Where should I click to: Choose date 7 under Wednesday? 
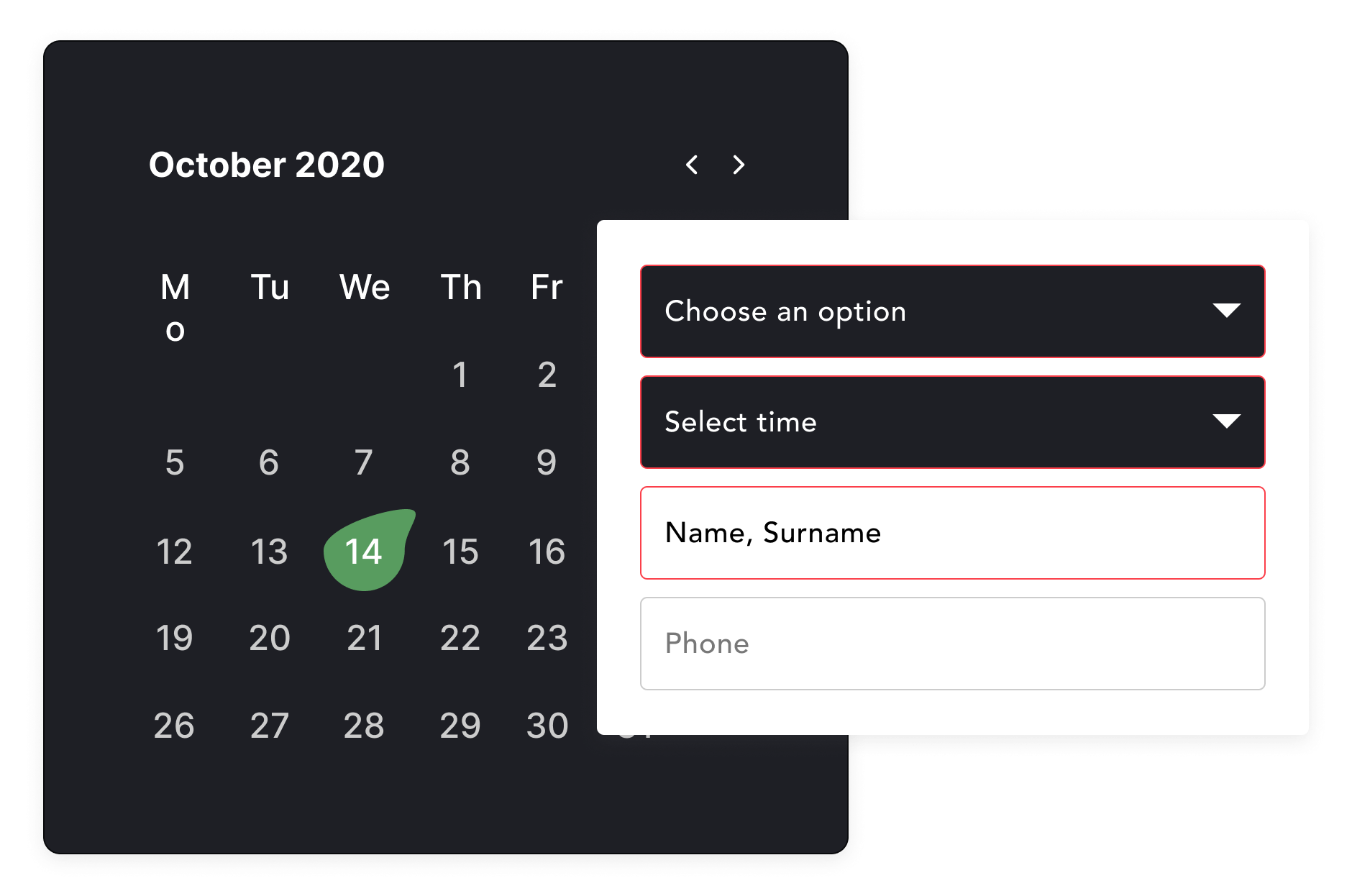(x=364, y=462)
